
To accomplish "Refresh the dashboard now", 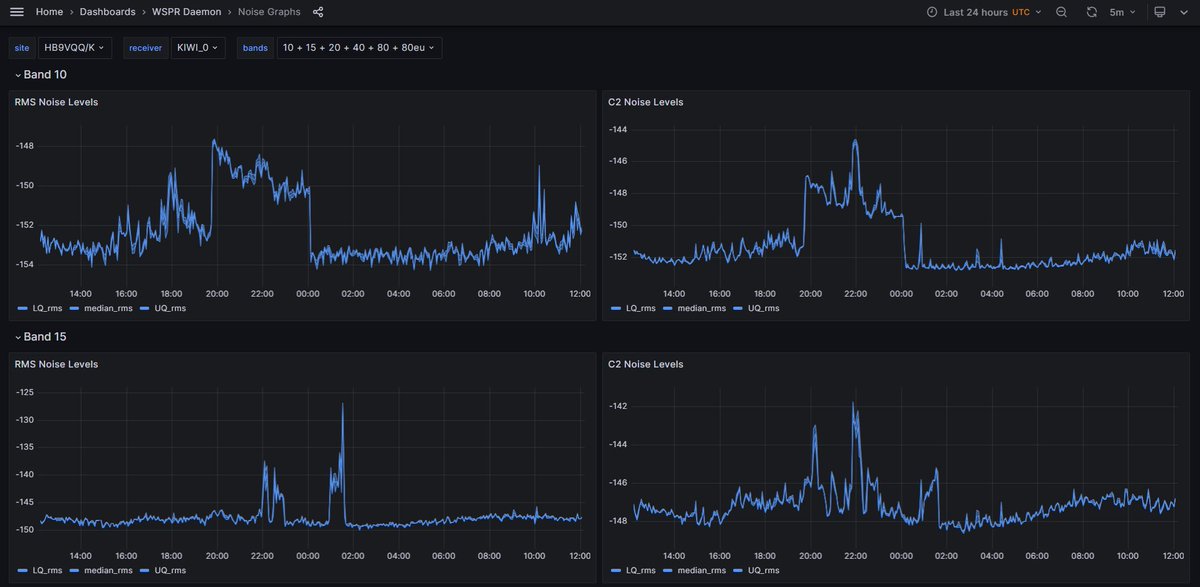I will [x=1091, y=12].
